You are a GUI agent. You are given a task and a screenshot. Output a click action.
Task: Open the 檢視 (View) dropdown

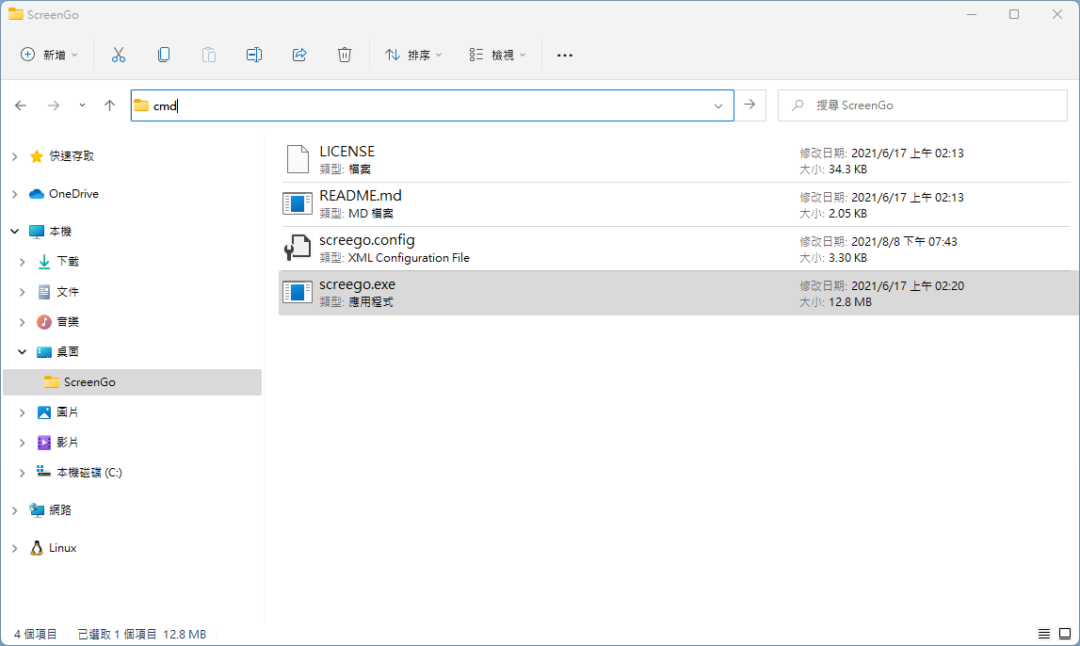coord(497,55)
